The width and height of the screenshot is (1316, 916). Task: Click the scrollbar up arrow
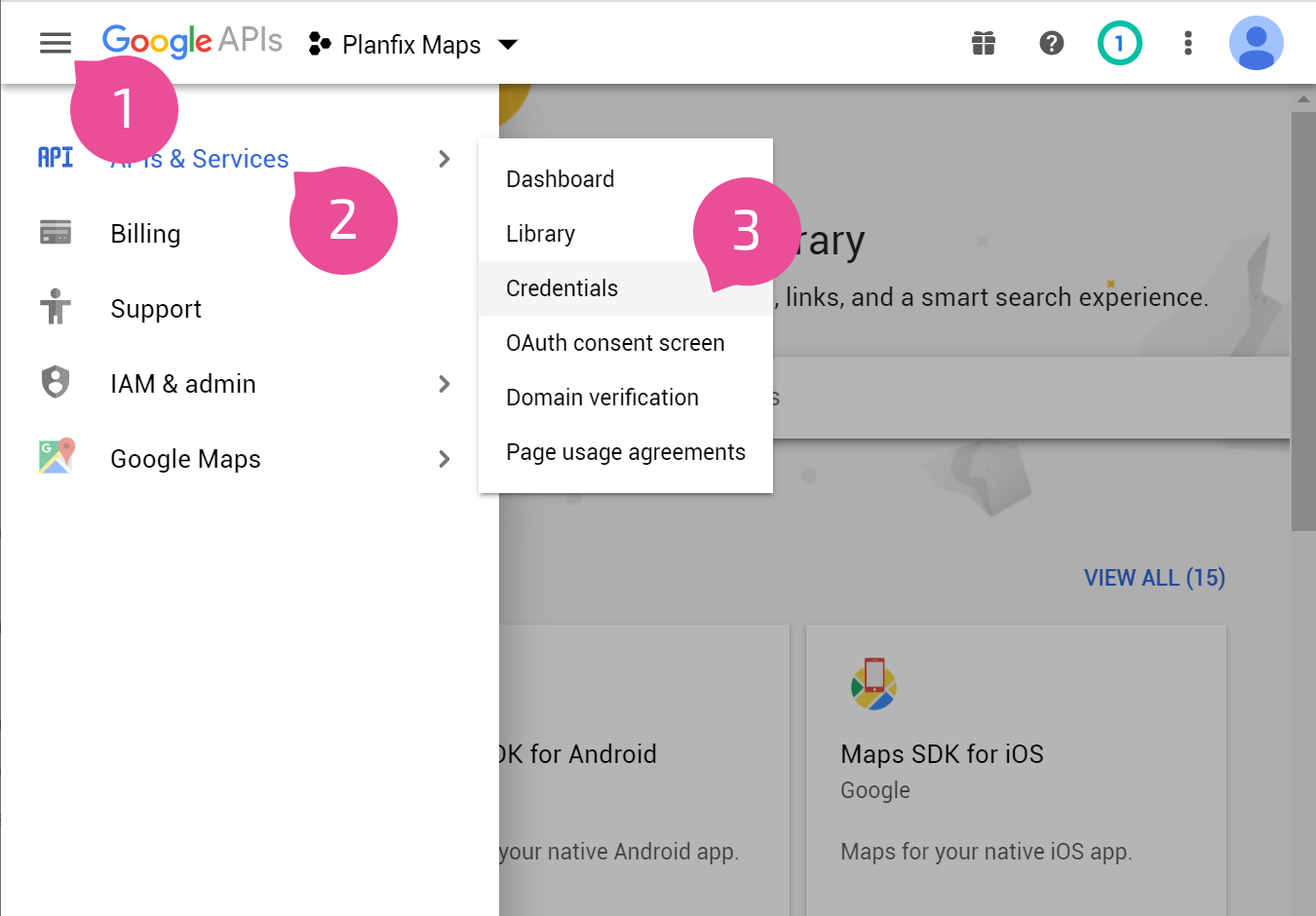pos(1303,98)
